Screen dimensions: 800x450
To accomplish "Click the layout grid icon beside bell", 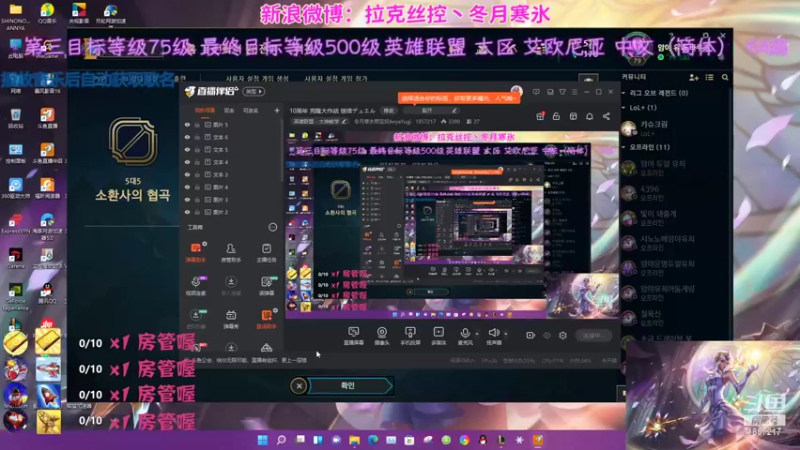I will [573, 116].
